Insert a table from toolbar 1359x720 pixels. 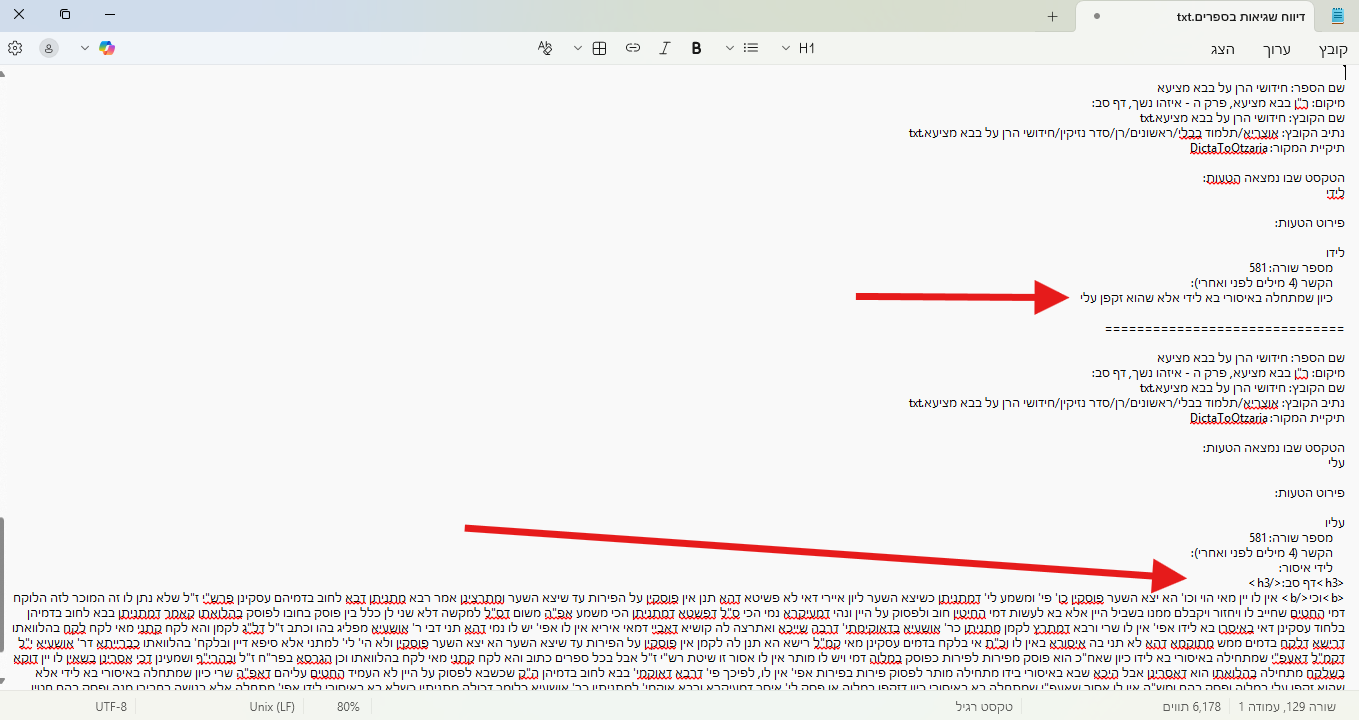(600, 48)
